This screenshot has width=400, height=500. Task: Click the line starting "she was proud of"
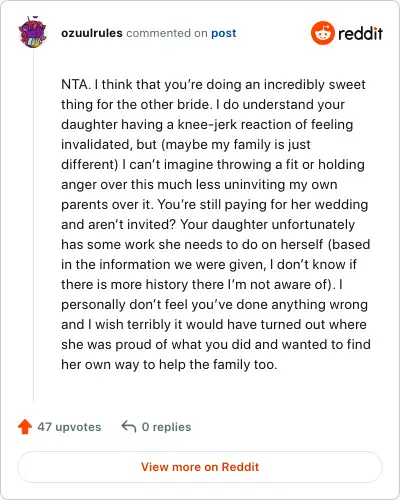click(216, 344)
